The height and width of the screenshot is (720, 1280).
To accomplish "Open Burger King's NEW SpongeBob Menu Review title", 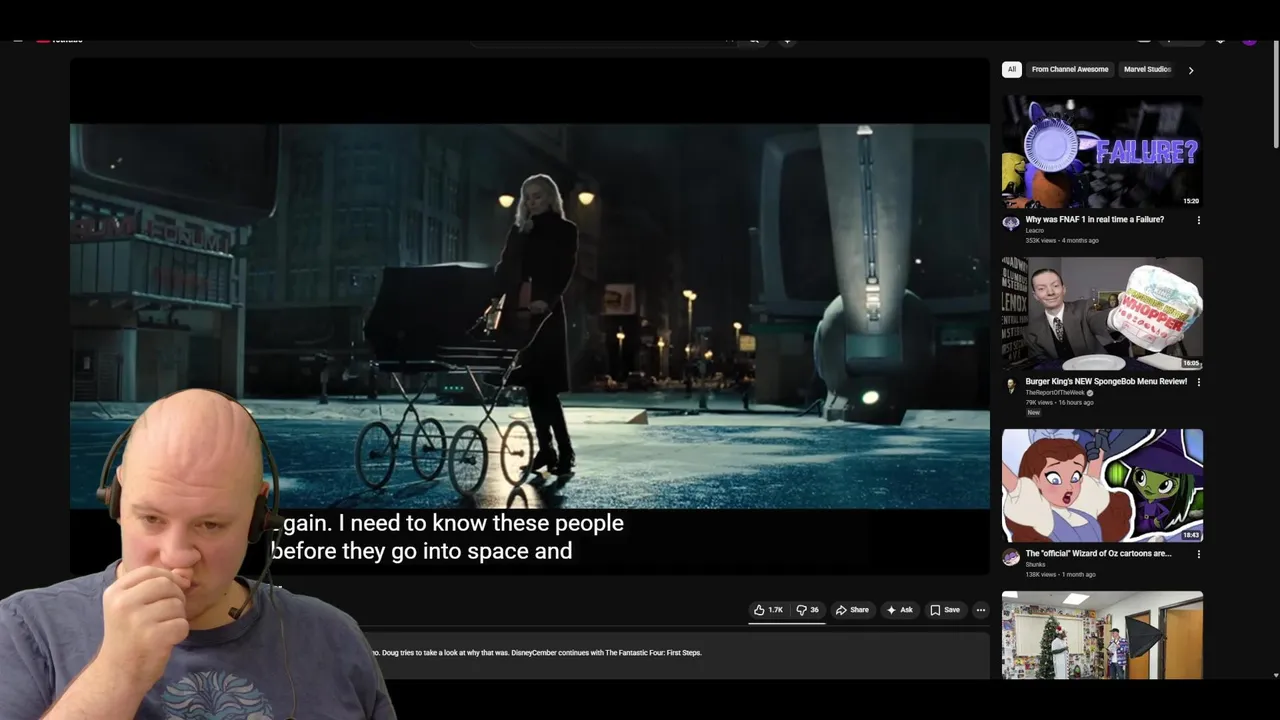I will [x=1106, y=381].
